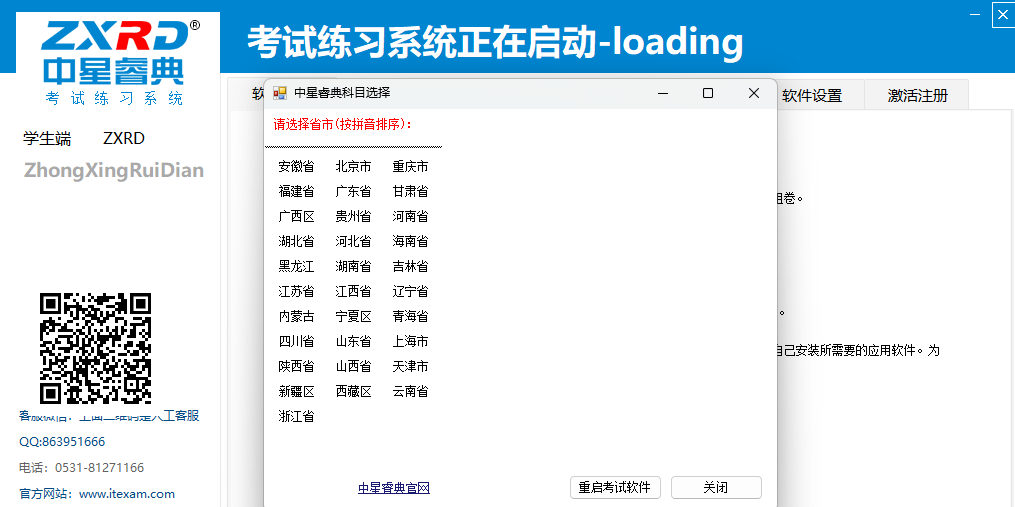
Task: Open the 中星睿典官网 link
Action: click(x=394, y=488)
